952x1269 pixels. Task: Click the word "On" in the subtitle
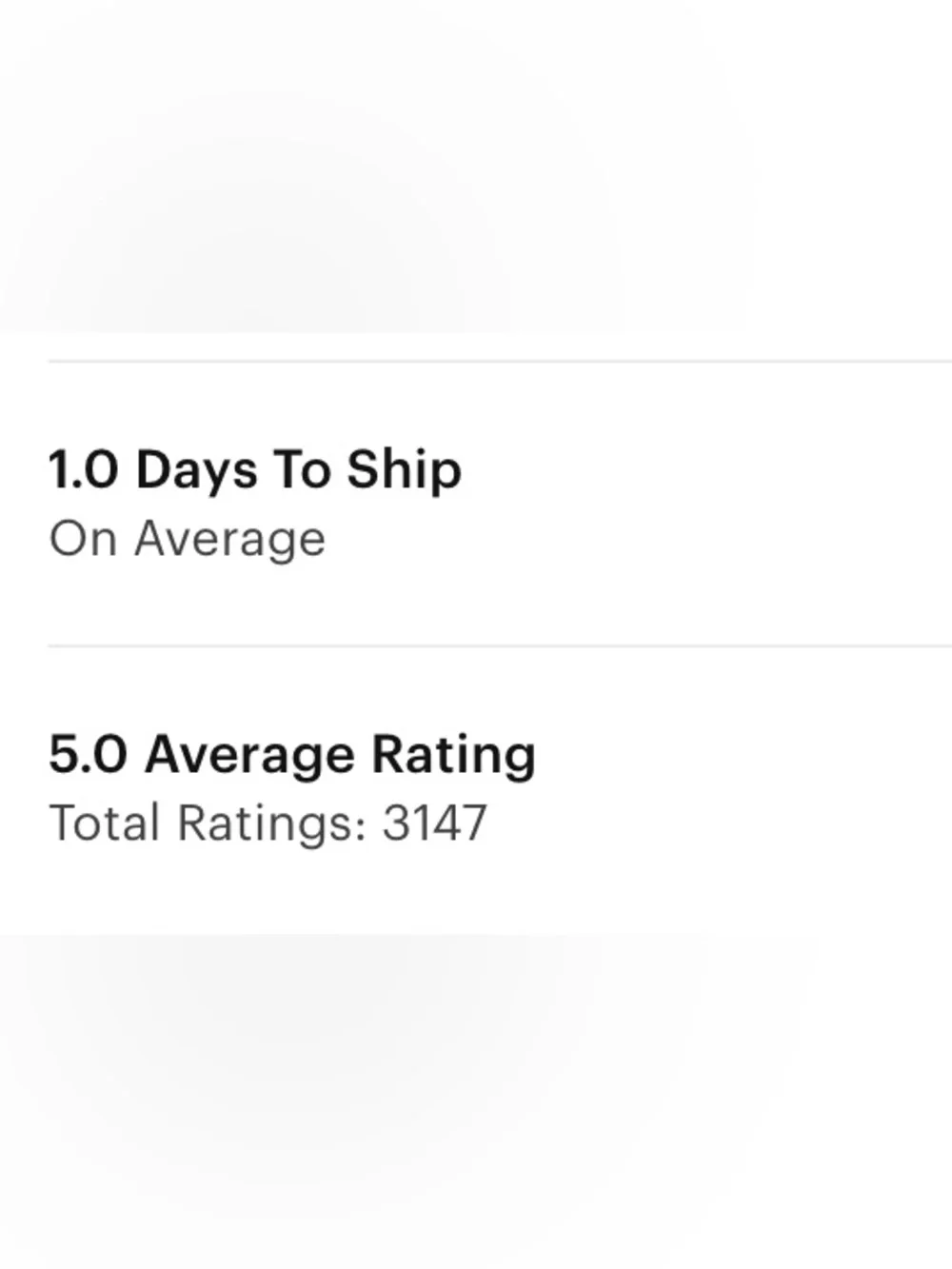tap(83, 539)
